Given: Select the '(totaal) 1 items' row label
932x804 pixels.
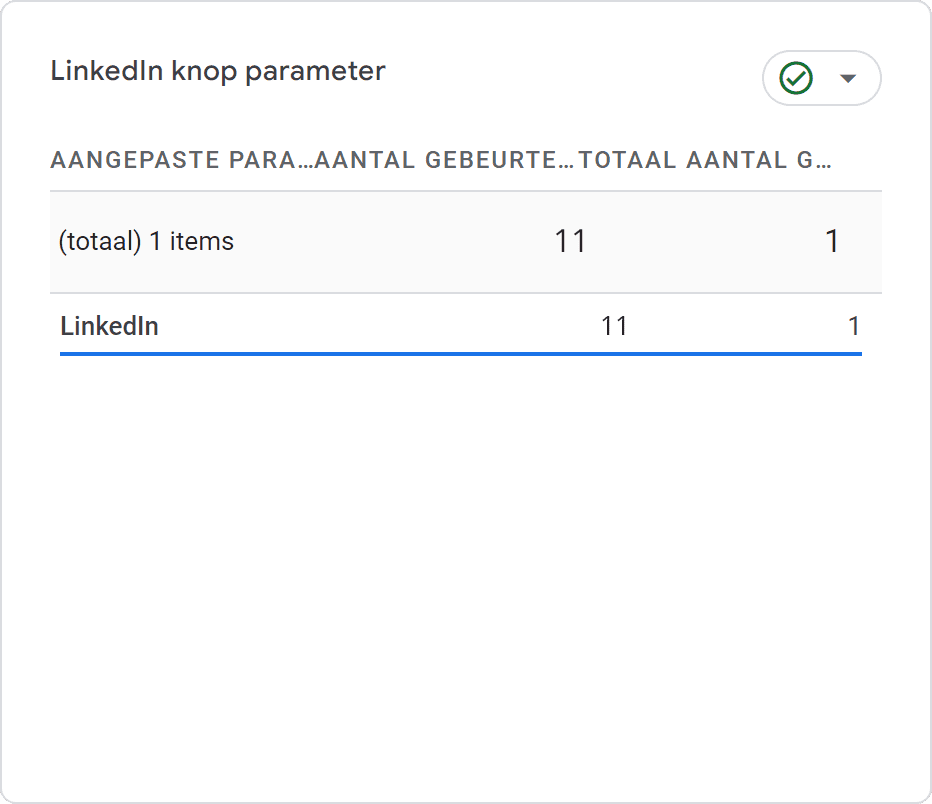Looking at the screenshot, I should click(146, 241).
